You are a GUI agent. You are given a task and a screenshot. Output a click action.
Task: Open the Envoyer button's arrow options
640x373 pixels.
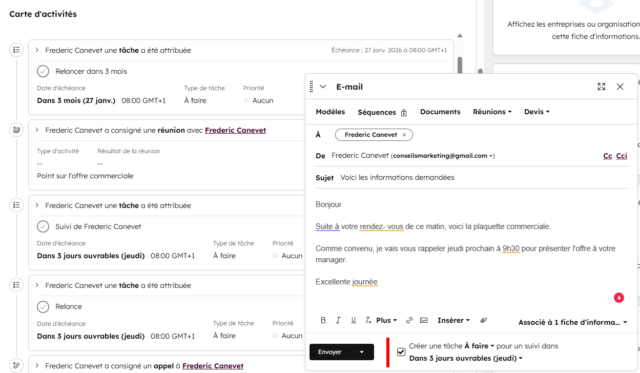[362, 352]
